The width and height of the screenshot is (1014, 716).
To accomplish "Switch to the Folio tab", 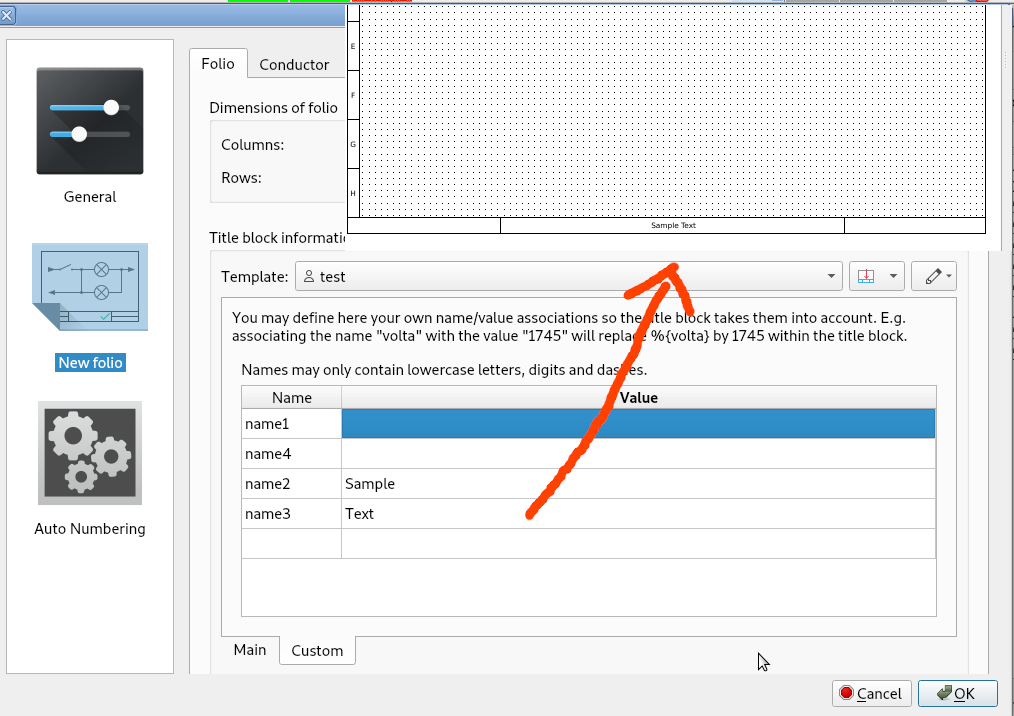I will [x=218, y=64].
